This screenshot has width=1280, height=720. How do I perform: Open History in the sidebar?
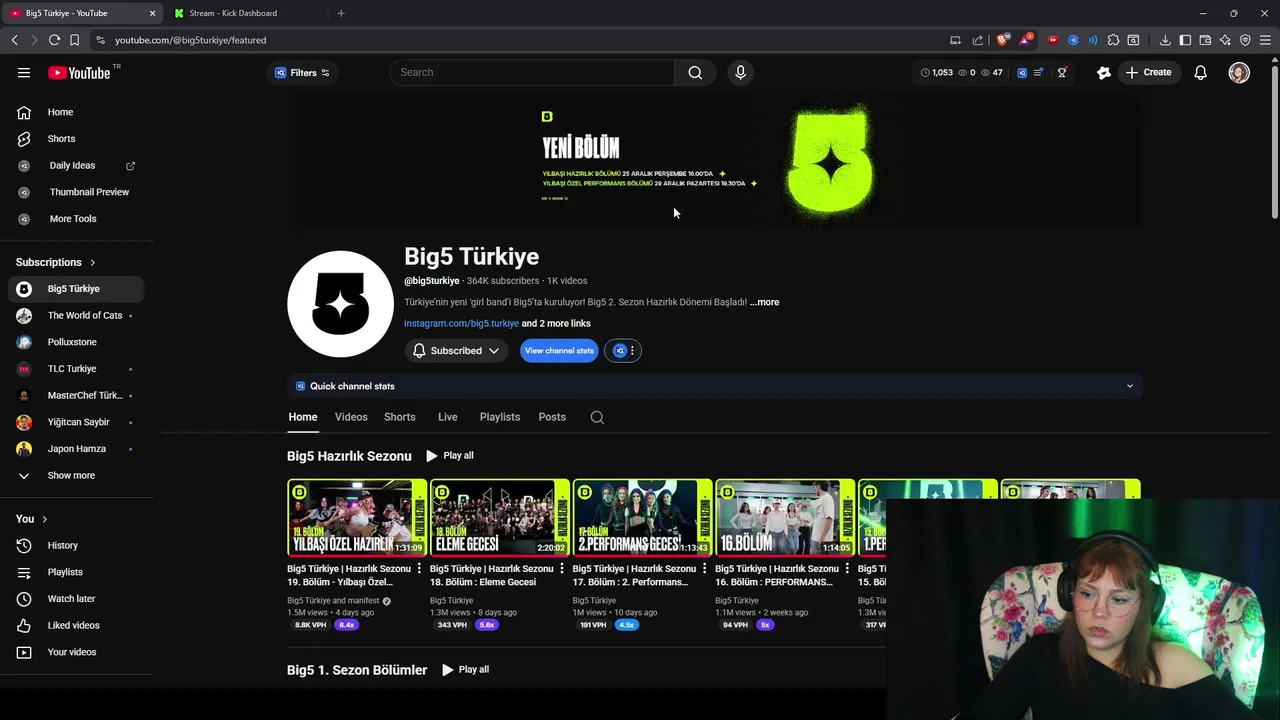pyautogui.click(x=76, y=545)
